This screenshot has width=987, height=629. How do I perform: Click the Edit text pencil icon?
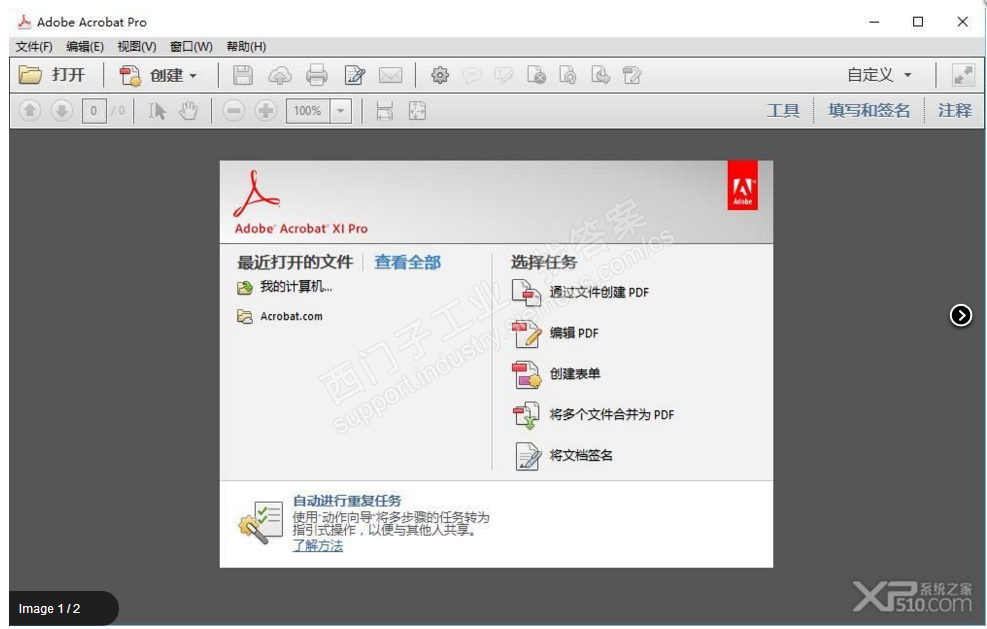[354, 76]
